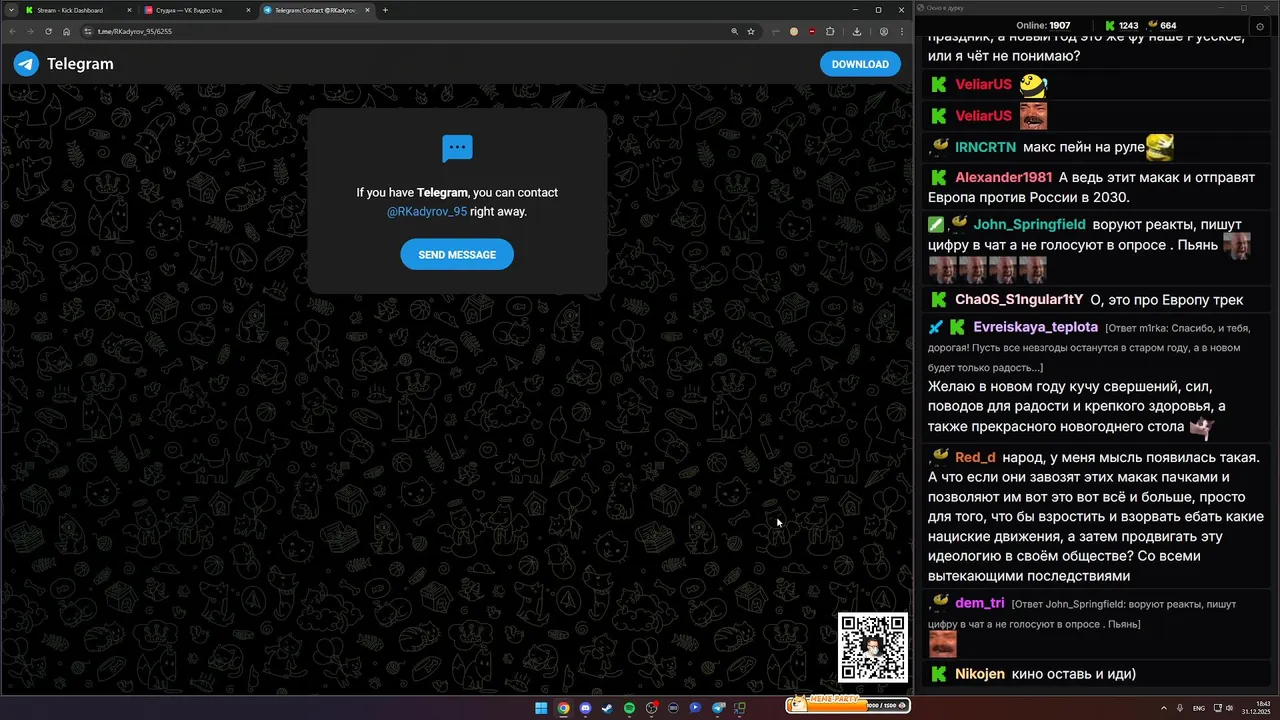Click the DOWNLOAD button

pos(860,64)
